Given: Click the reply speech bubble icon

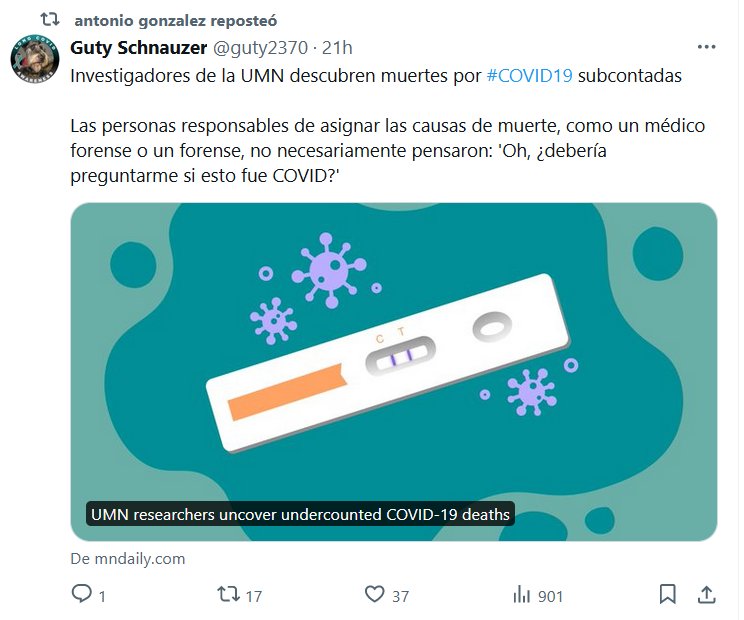Looking at the screenshot, I should [82, 594].
